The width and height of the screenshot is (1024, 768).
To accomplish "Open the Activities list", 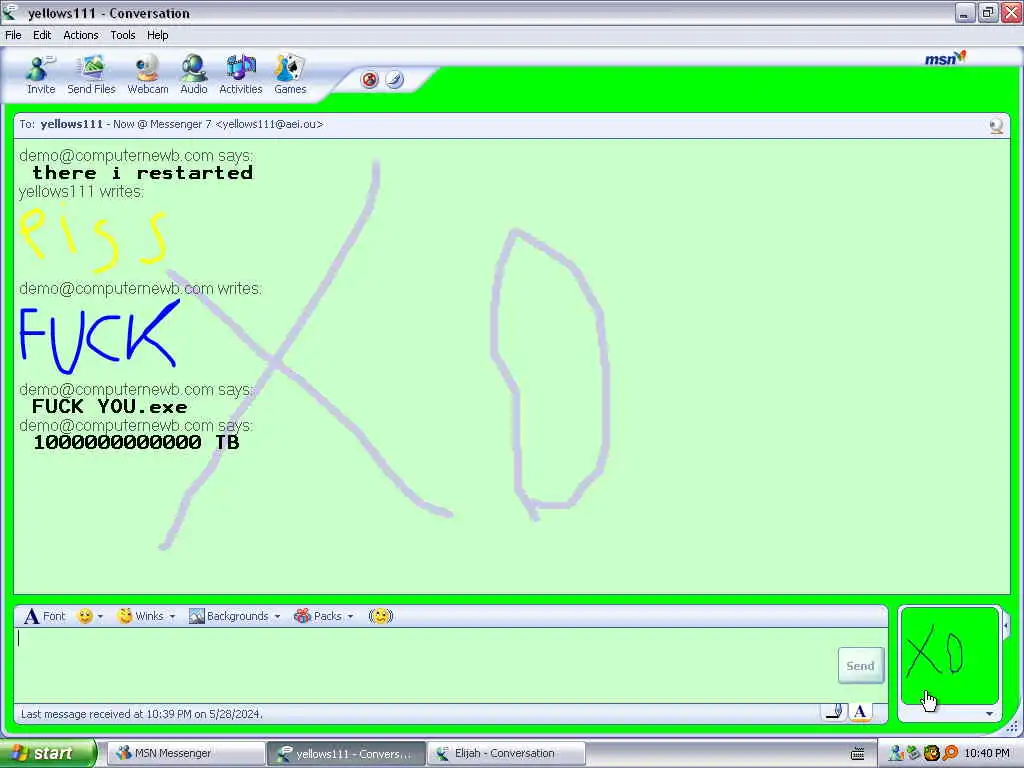I will [240, 75].
